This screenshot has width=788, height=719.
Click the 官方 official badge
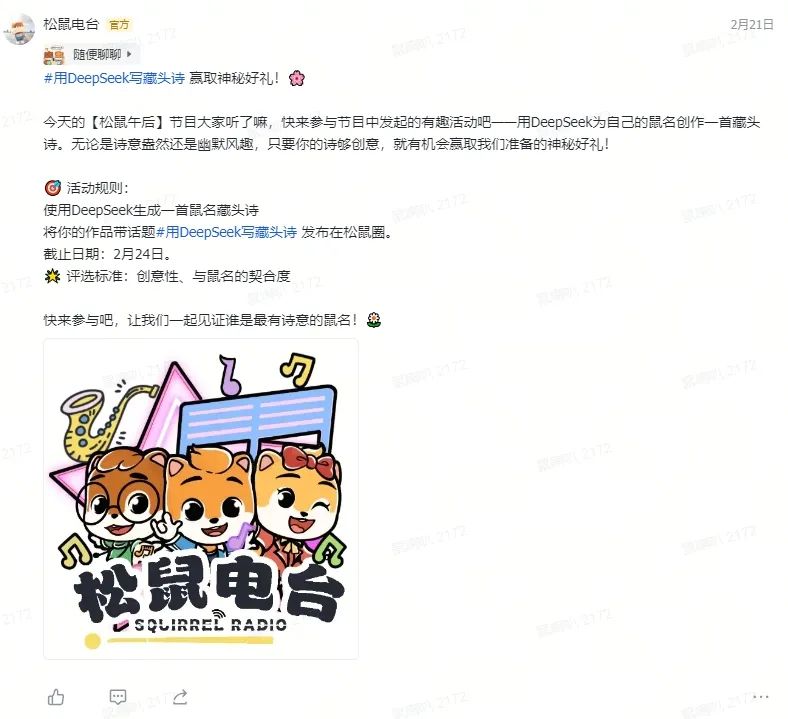click(x=119, y=25)
